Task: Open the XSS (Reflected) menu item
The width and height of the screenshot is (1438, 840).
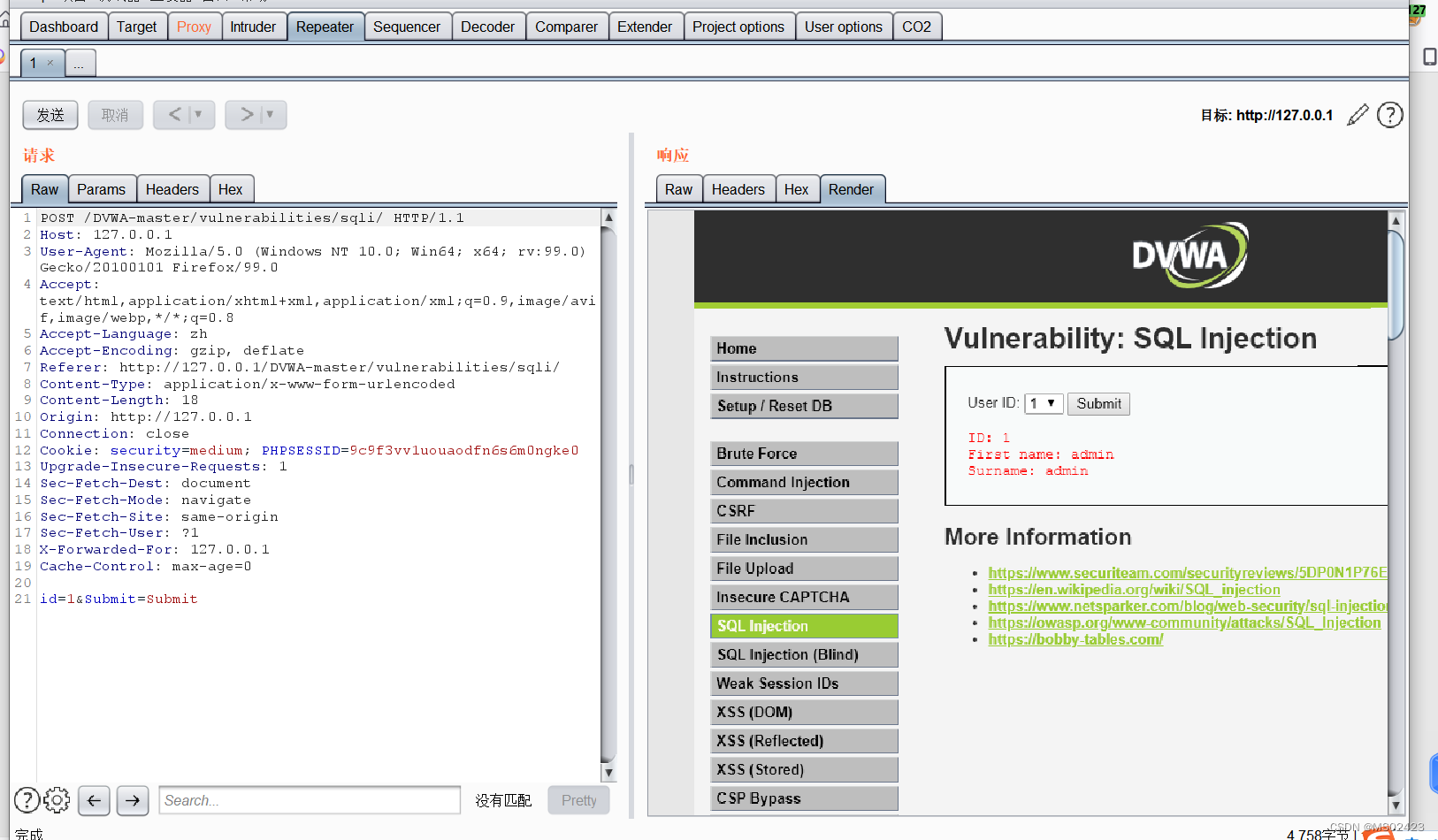Action: tap(804, 741)
